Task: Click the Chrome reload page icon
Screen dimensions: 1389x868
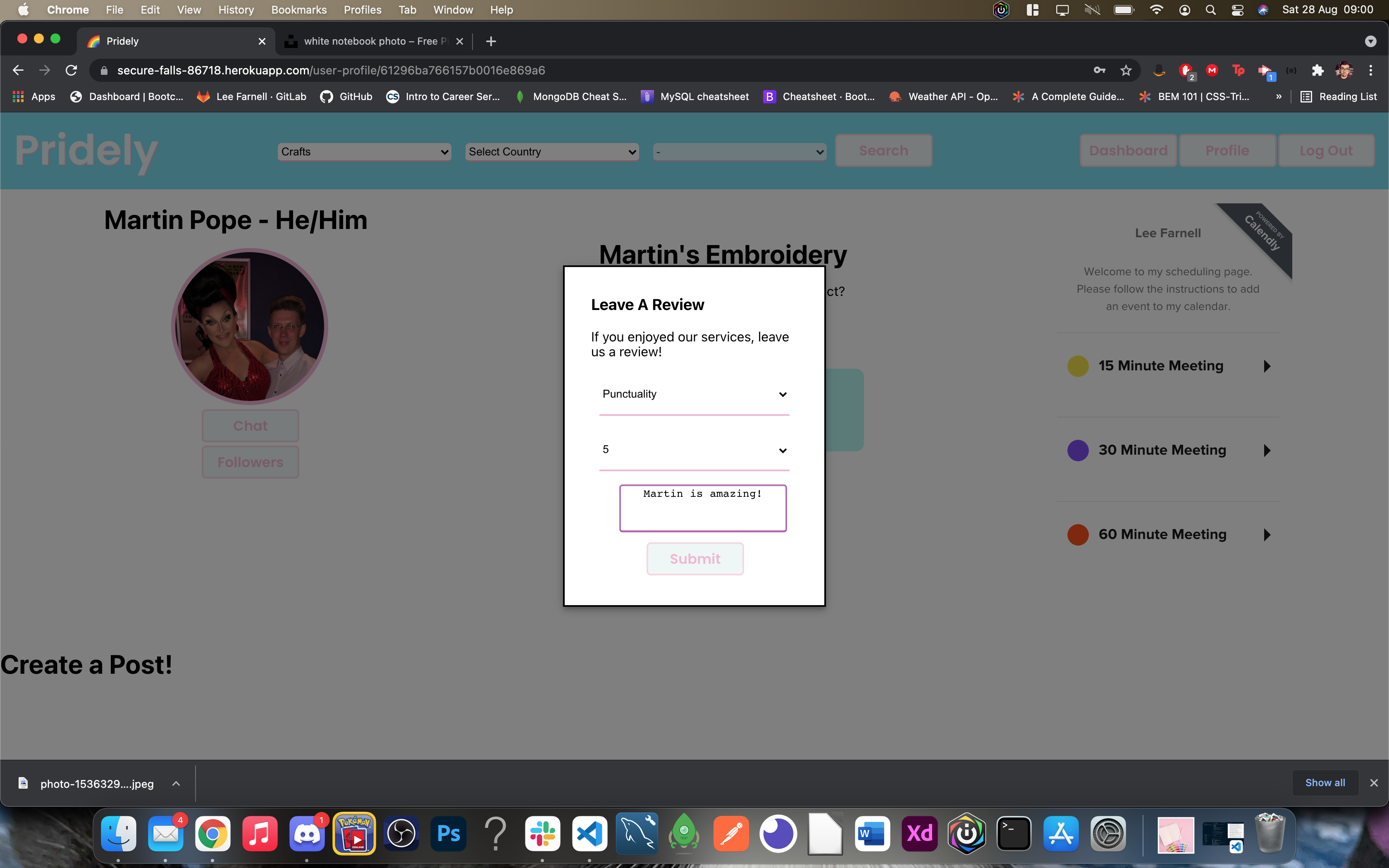Action: point(71,70)
